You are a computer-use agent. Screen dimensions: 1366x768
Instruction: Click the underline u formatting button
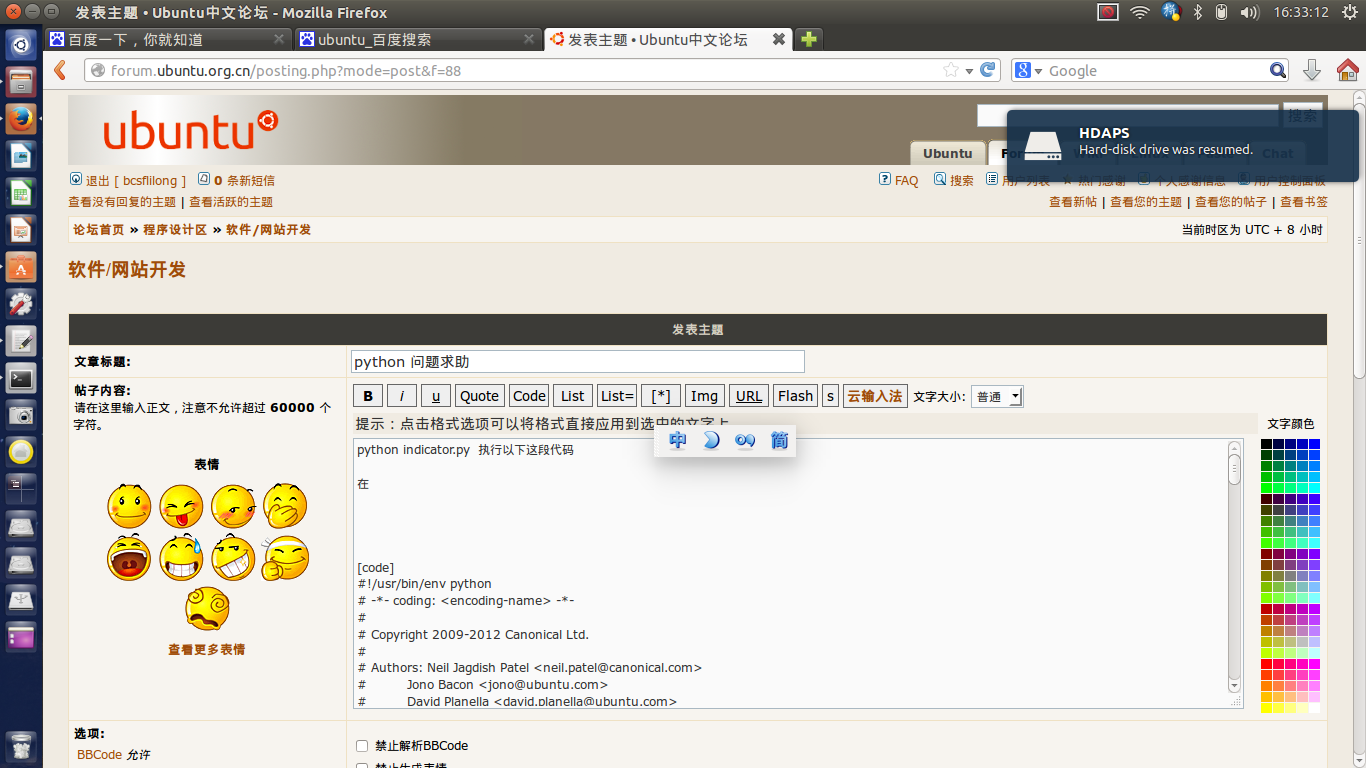pos(436,396)
